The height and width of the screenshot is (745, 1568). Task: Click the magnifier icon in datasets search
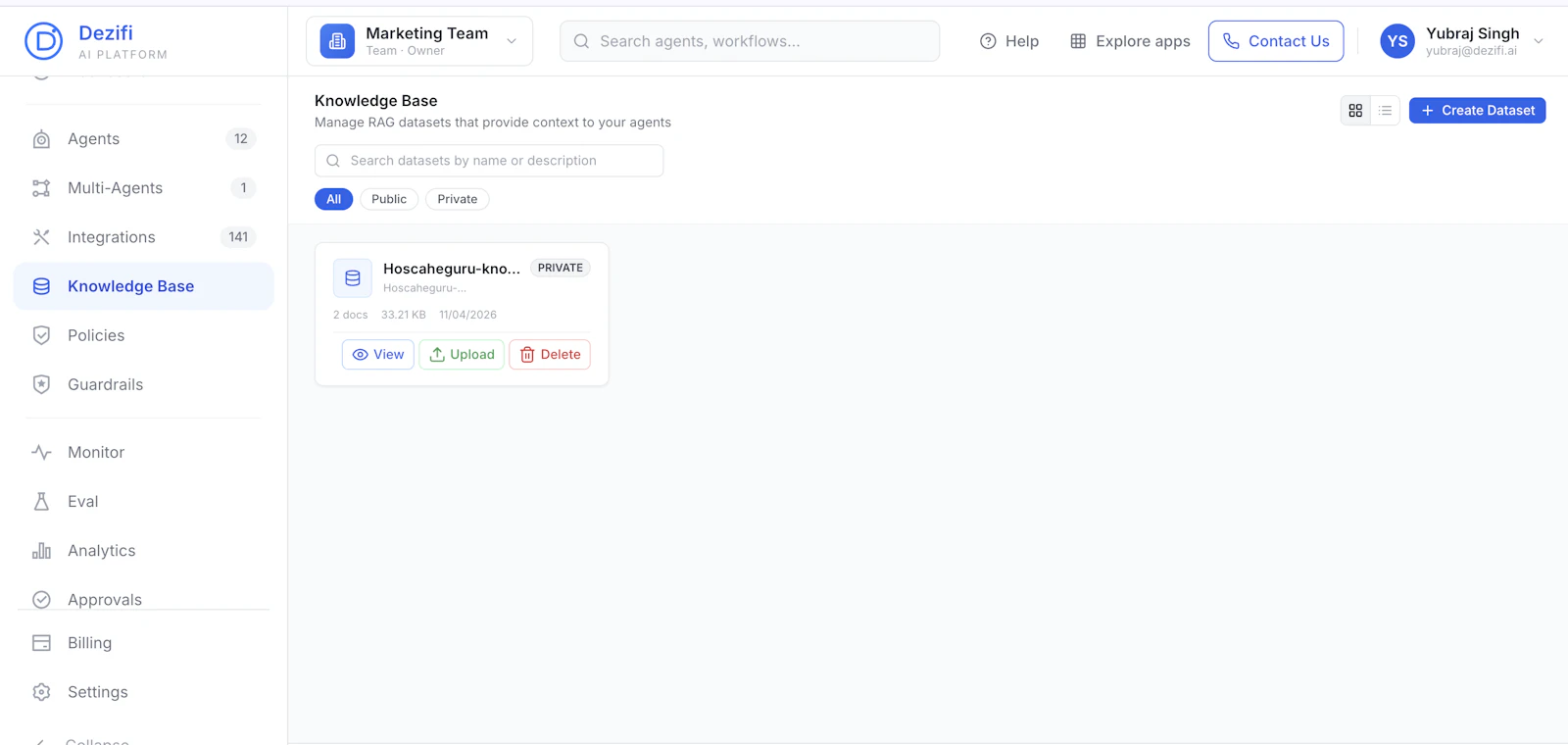tap(333, 161)
